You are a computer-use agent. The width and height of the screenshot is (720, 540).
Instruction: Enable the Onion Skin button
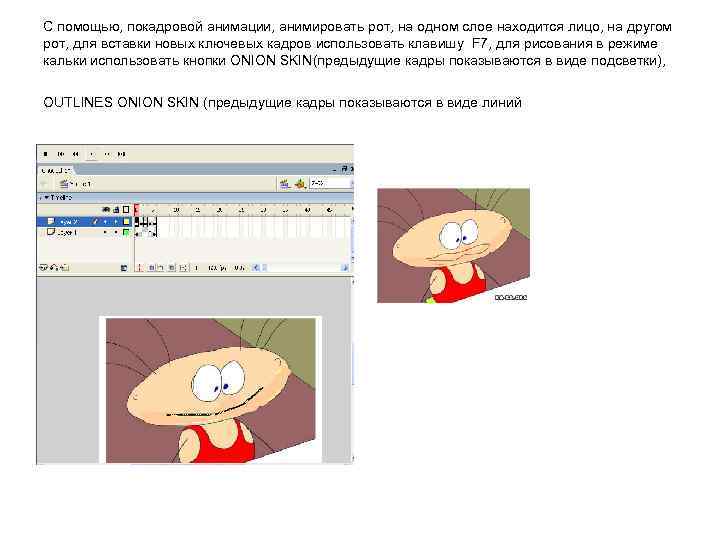[151, 268]
